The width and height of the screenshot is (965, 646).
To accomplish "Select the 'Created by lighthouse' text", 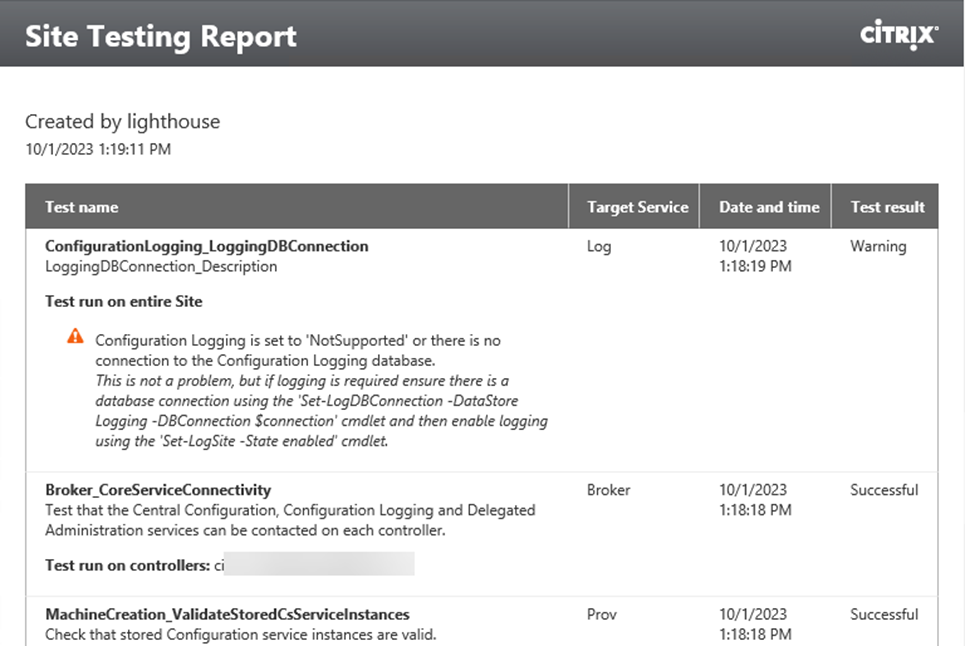I will pos(122,122).
